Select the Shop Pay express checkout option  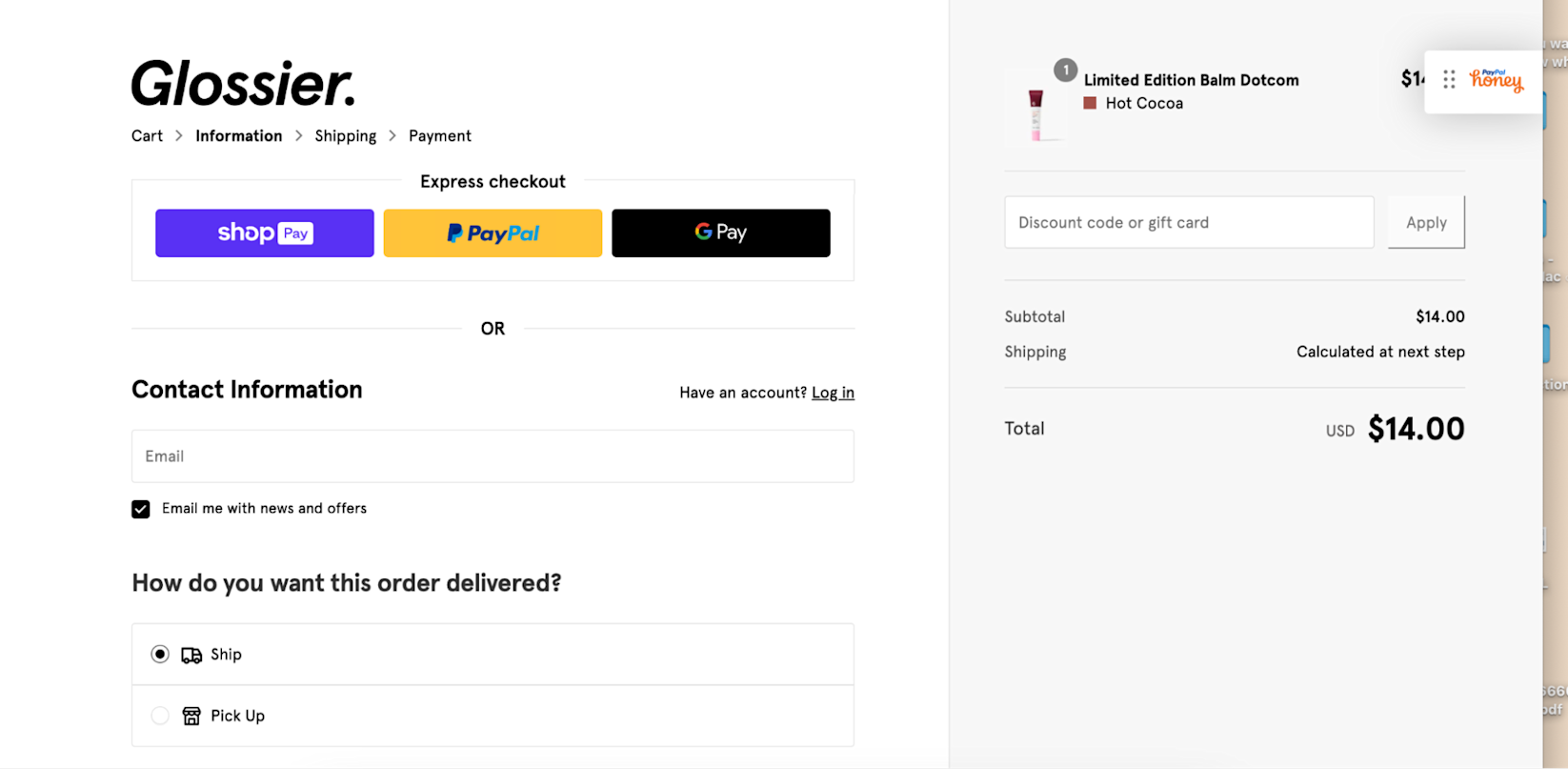pyautogui.click(x=264, y=233)
